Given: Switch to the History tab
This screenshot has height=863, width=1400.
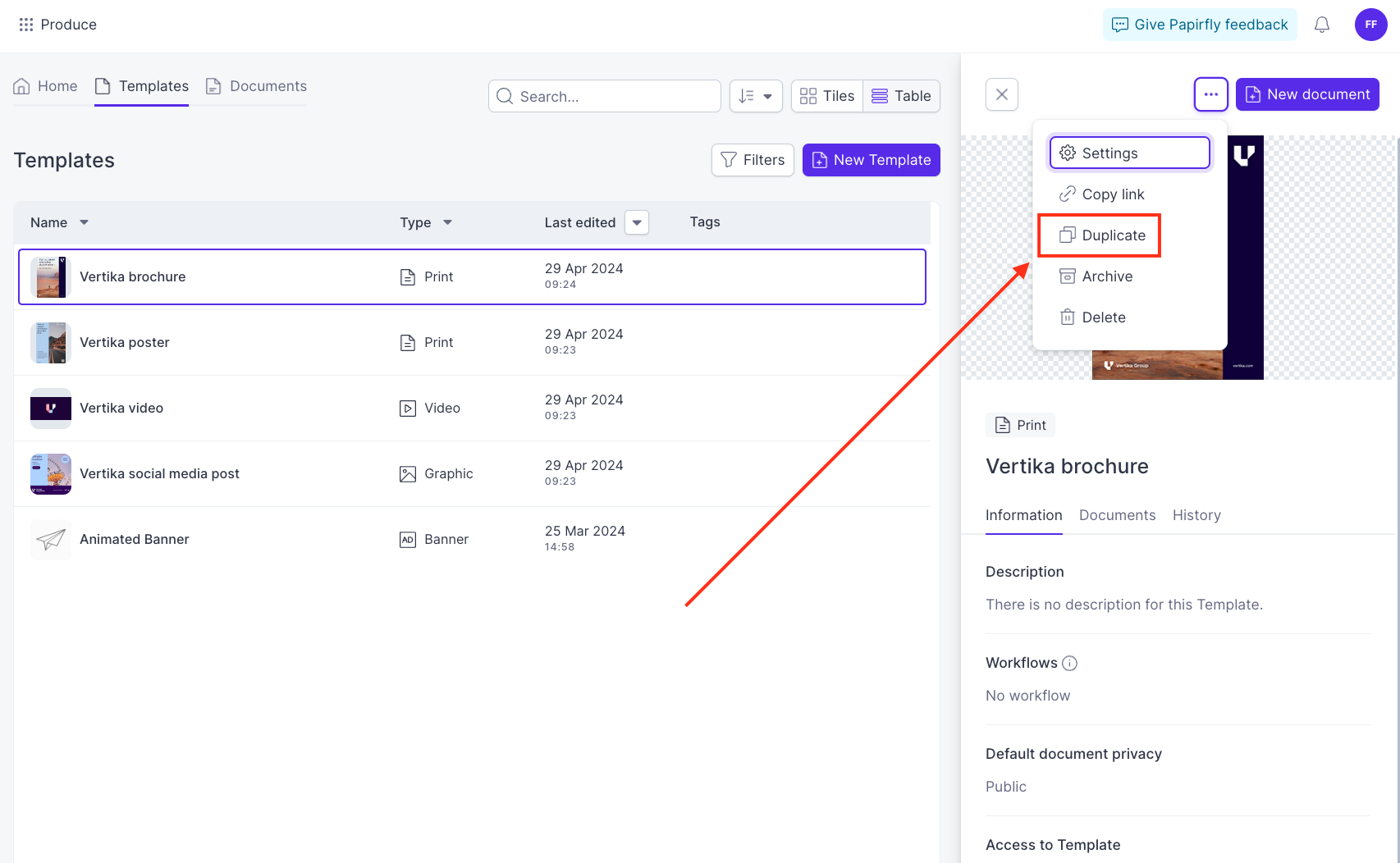Looking at the screenshot, I should point(1196,515).
